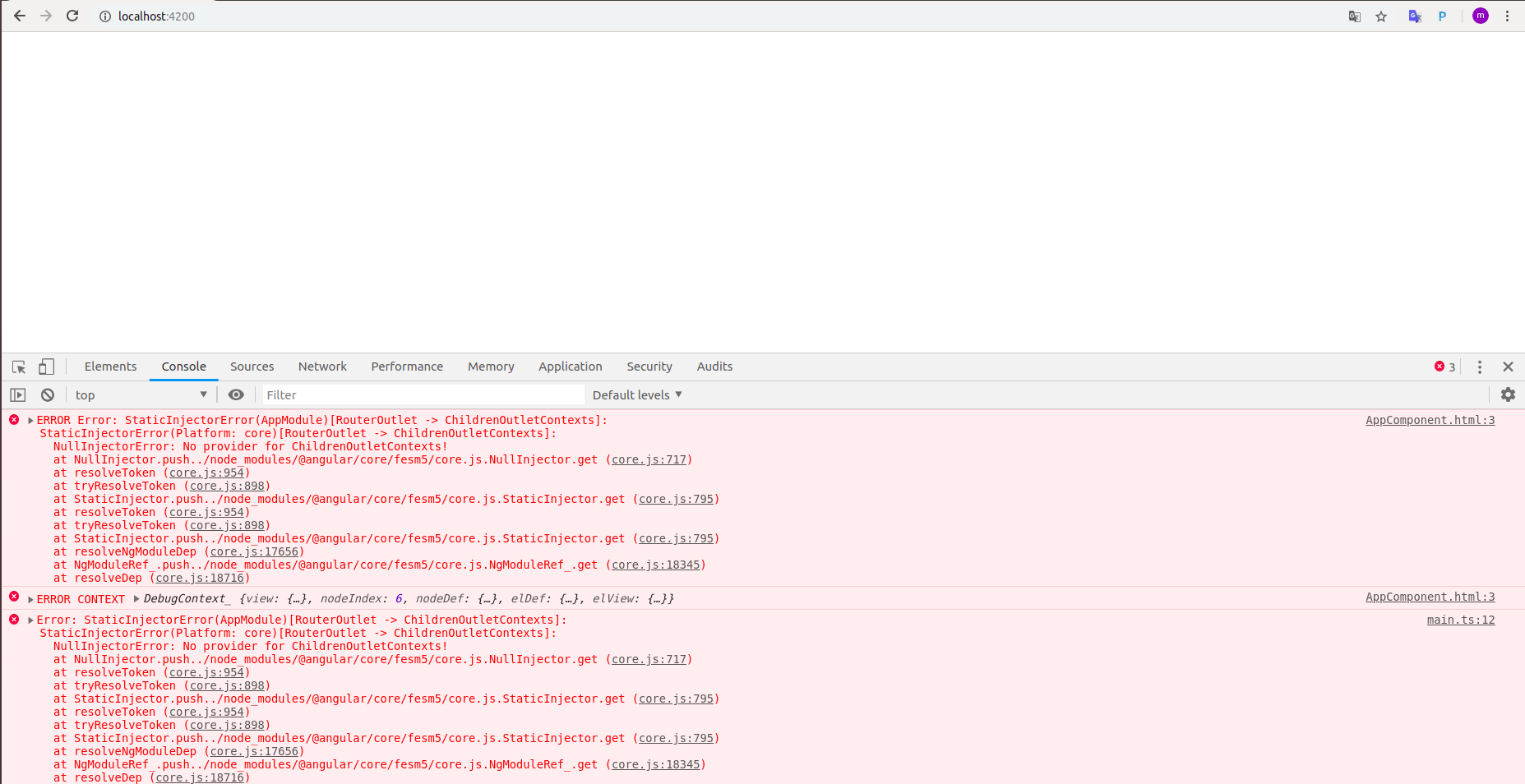This screenshot has width=1525, height=784.
Task: Expand the first StaticInjectorError entry
Action: coord(29,419)
